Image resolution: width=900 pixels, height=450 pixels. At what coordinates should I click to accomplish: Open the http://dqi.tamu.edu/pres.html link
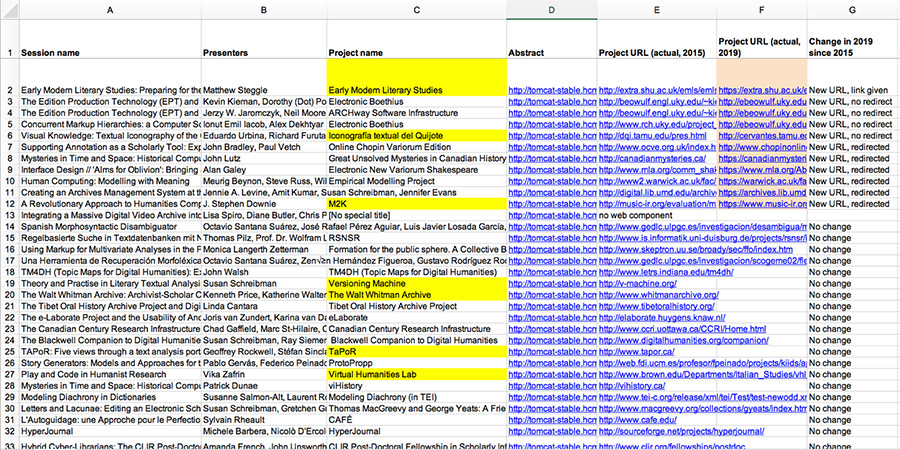point(653,135)
